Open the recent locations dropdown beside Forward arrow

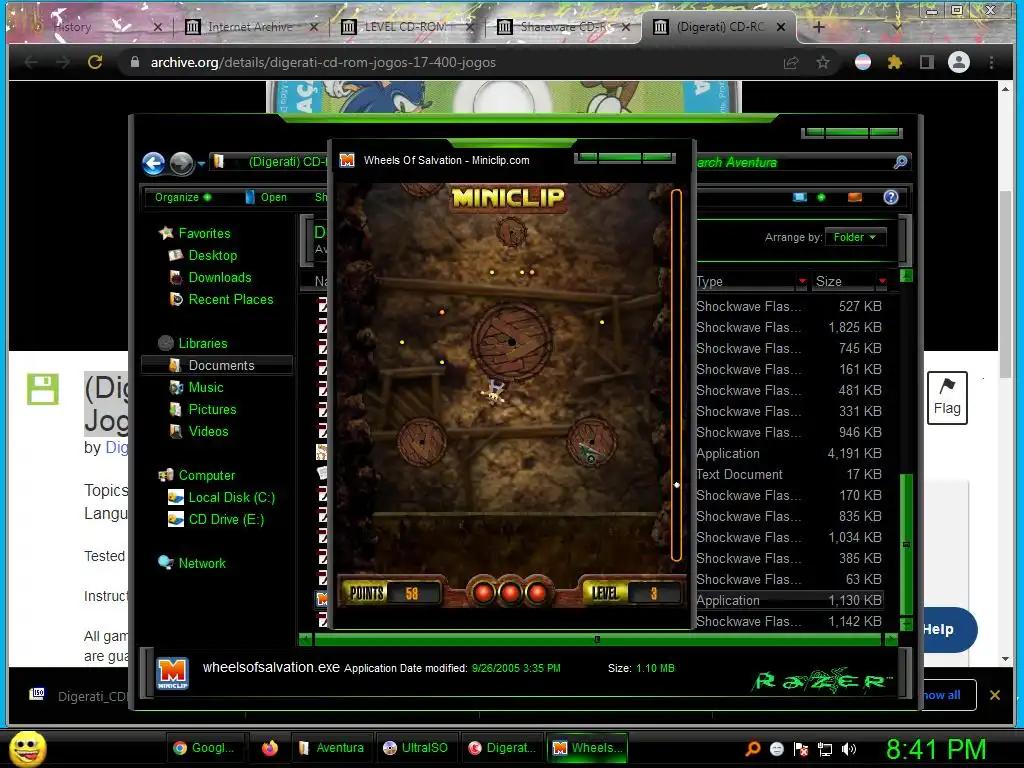coord(201,163)
